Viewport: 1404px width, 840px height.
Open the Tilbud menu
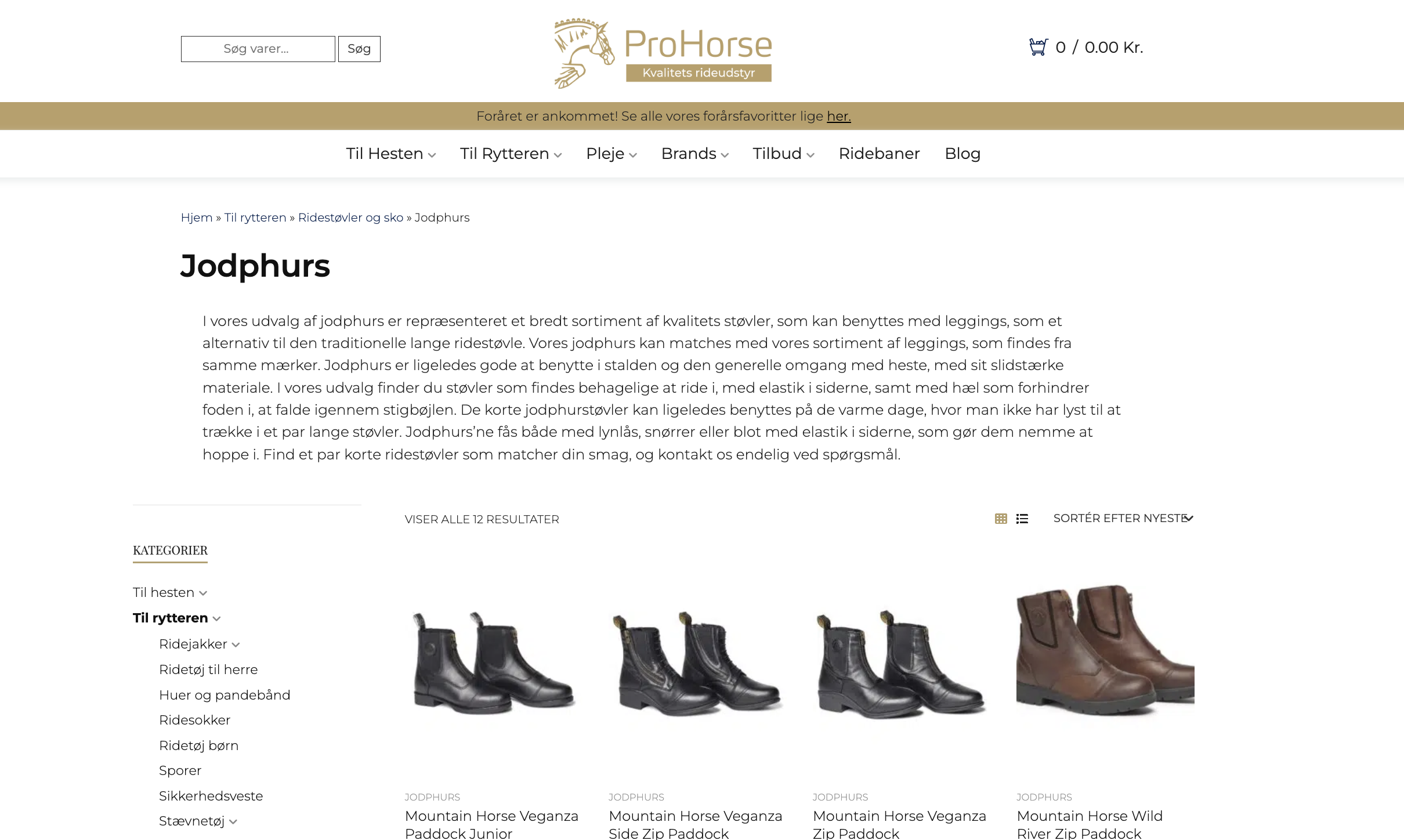pos(783,154)
